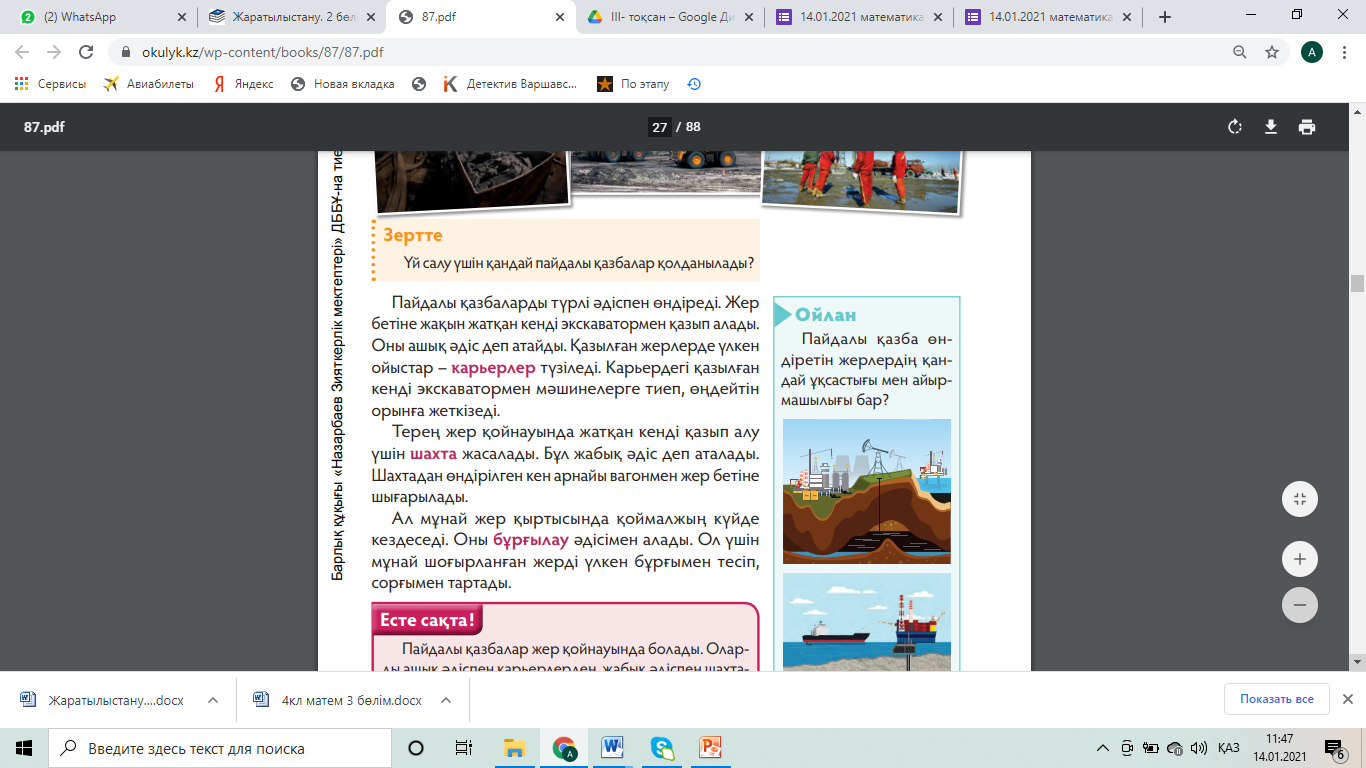1366x768 pixels.
Task: Open the downloaded Жаратылыстану....docx file
Action: [x=104, y=700]
